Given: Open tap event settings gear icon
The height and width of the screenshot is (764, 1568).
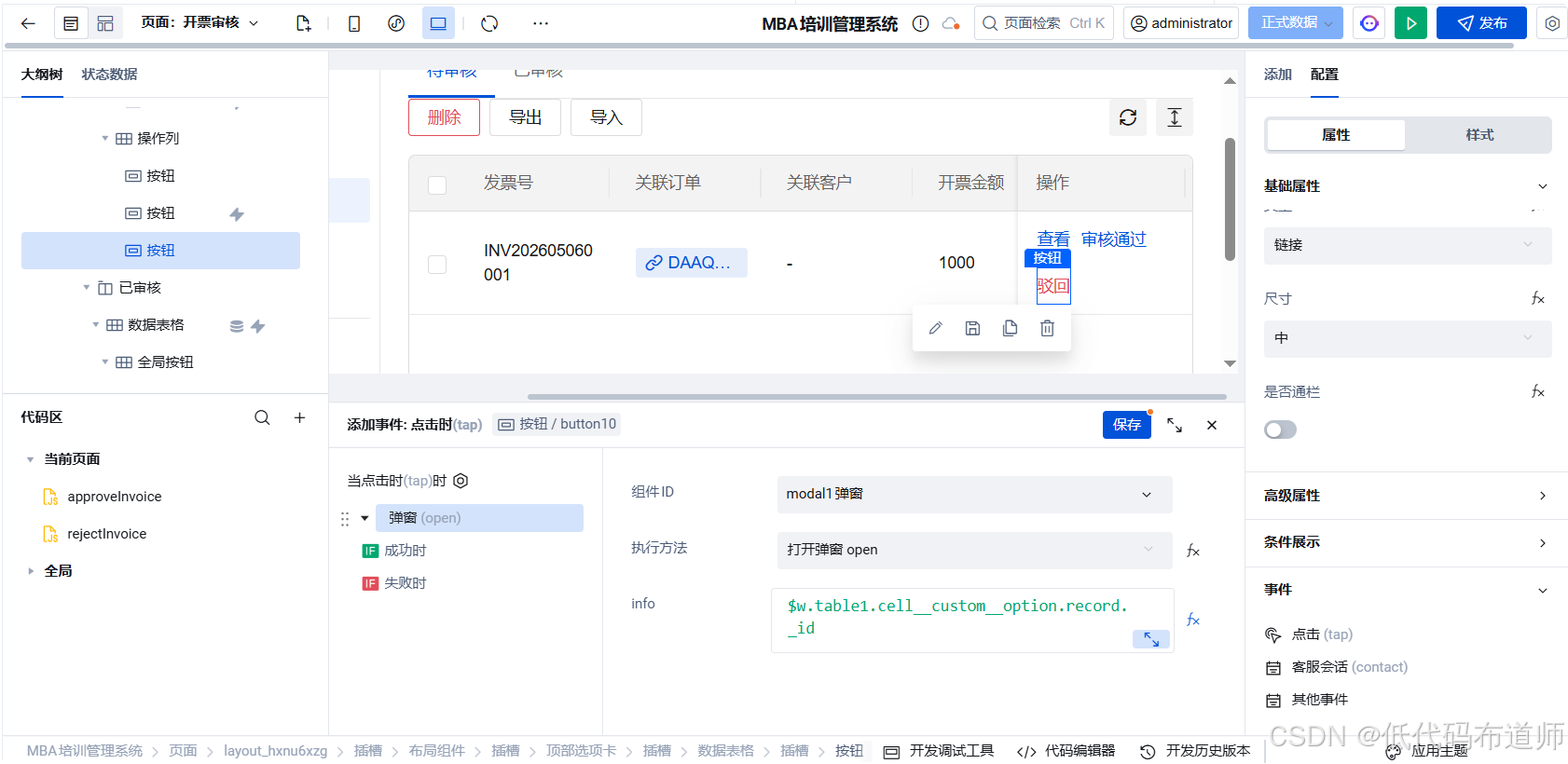Looking at the screenshot, I should coord(461,481).
